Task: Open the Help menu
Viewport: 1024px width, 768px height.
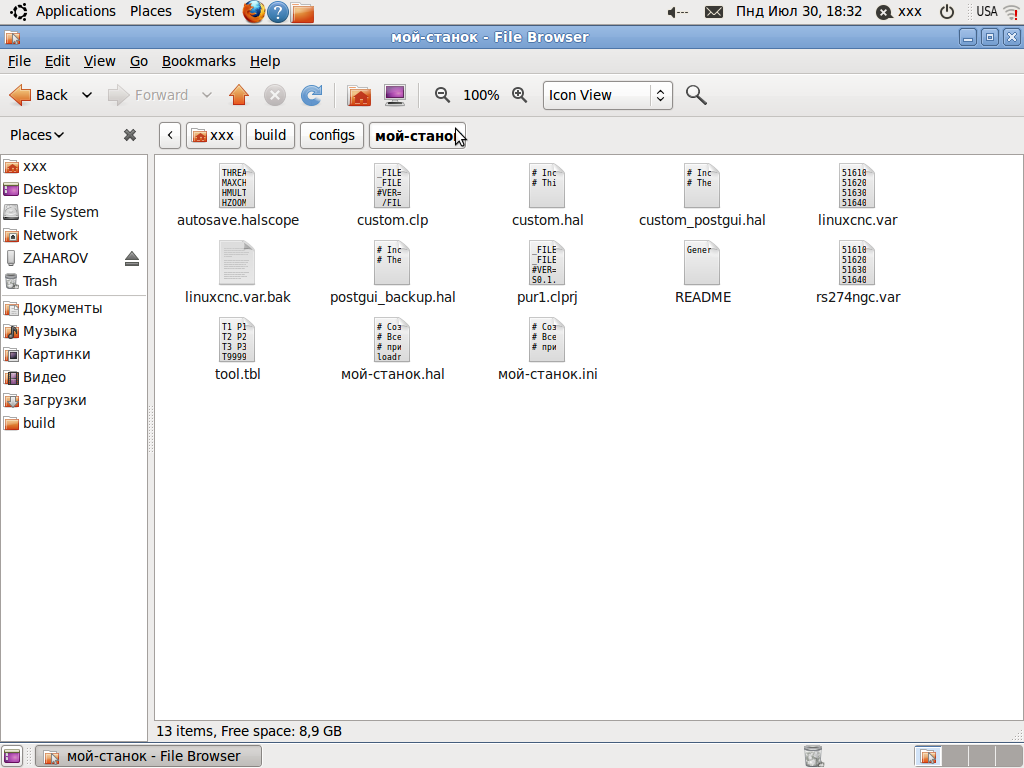Action: pos(264,61)
